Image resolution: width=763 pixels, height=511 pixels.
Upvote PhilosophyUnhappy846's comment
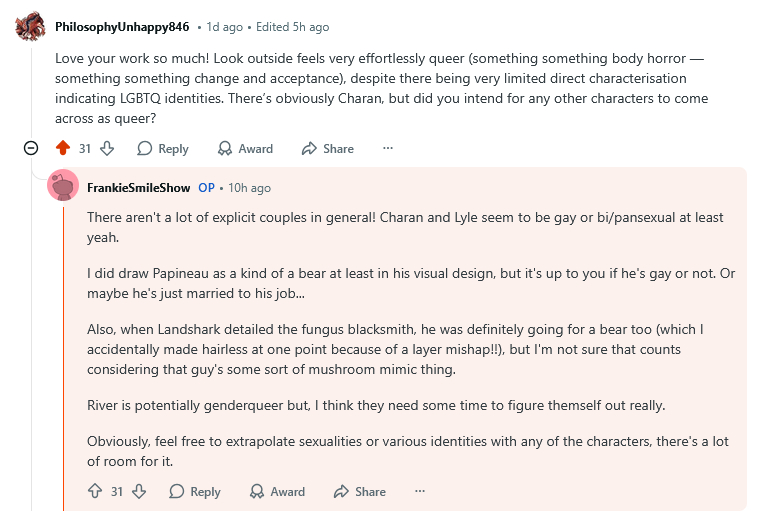click(63, 148)
